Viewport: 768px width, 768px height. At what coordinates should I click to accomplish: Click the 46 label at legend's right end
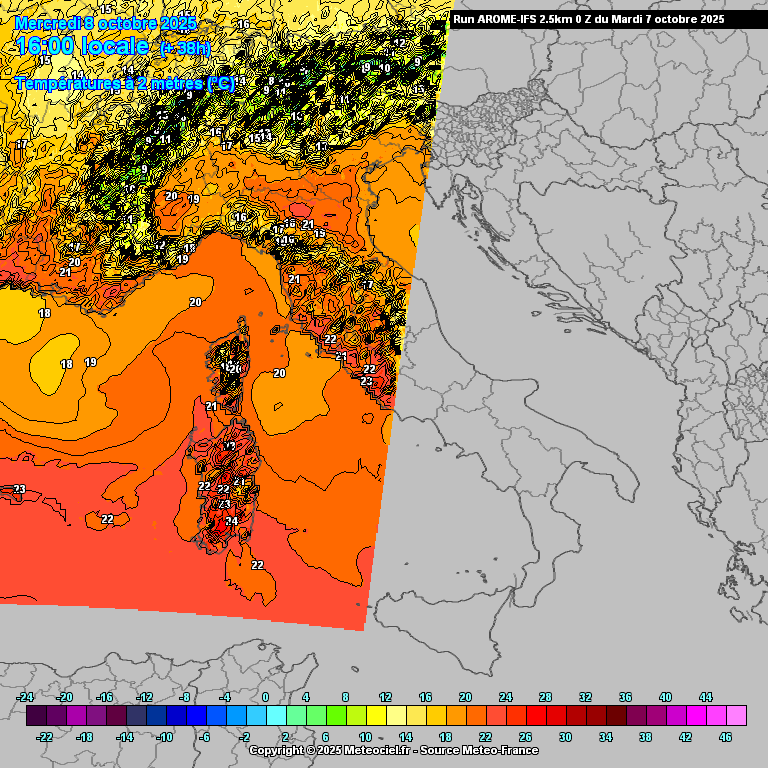(725, 737)
